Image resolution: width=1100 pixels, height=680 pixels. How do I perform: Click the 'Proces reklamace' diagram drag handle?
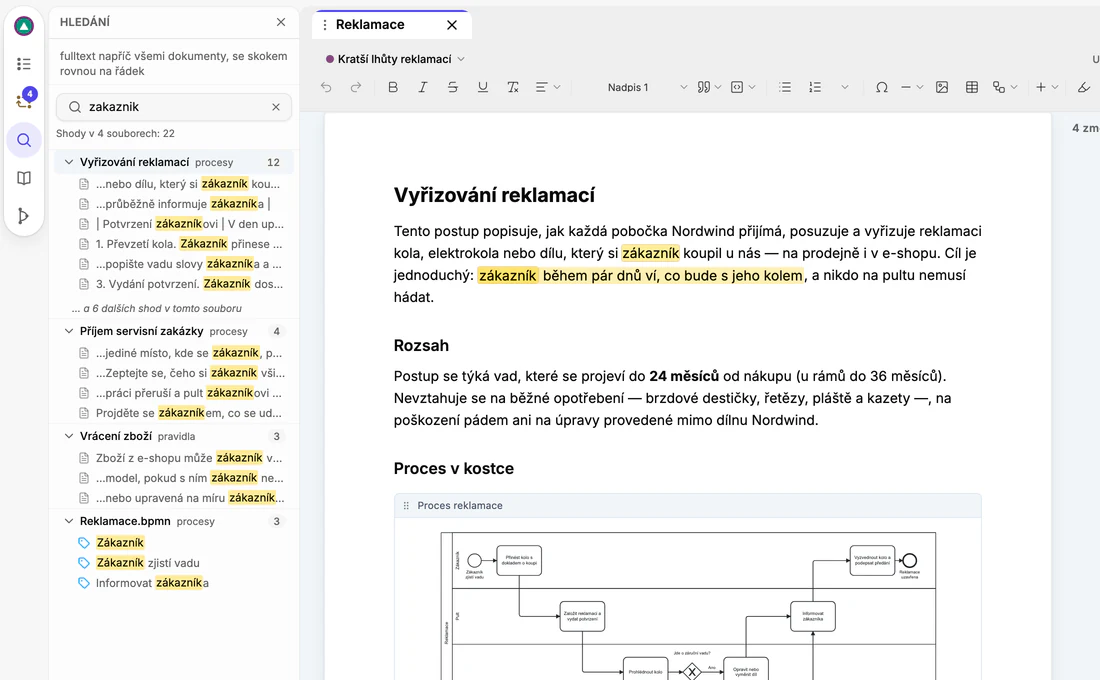pyautogui.click(x=405, y=505)
